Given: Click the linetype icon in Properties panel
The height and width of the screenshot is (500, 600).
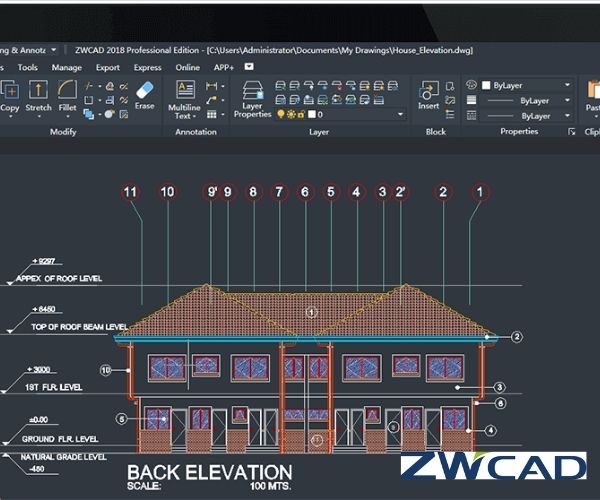Looking at the screenshot, I should pos(471,115).
